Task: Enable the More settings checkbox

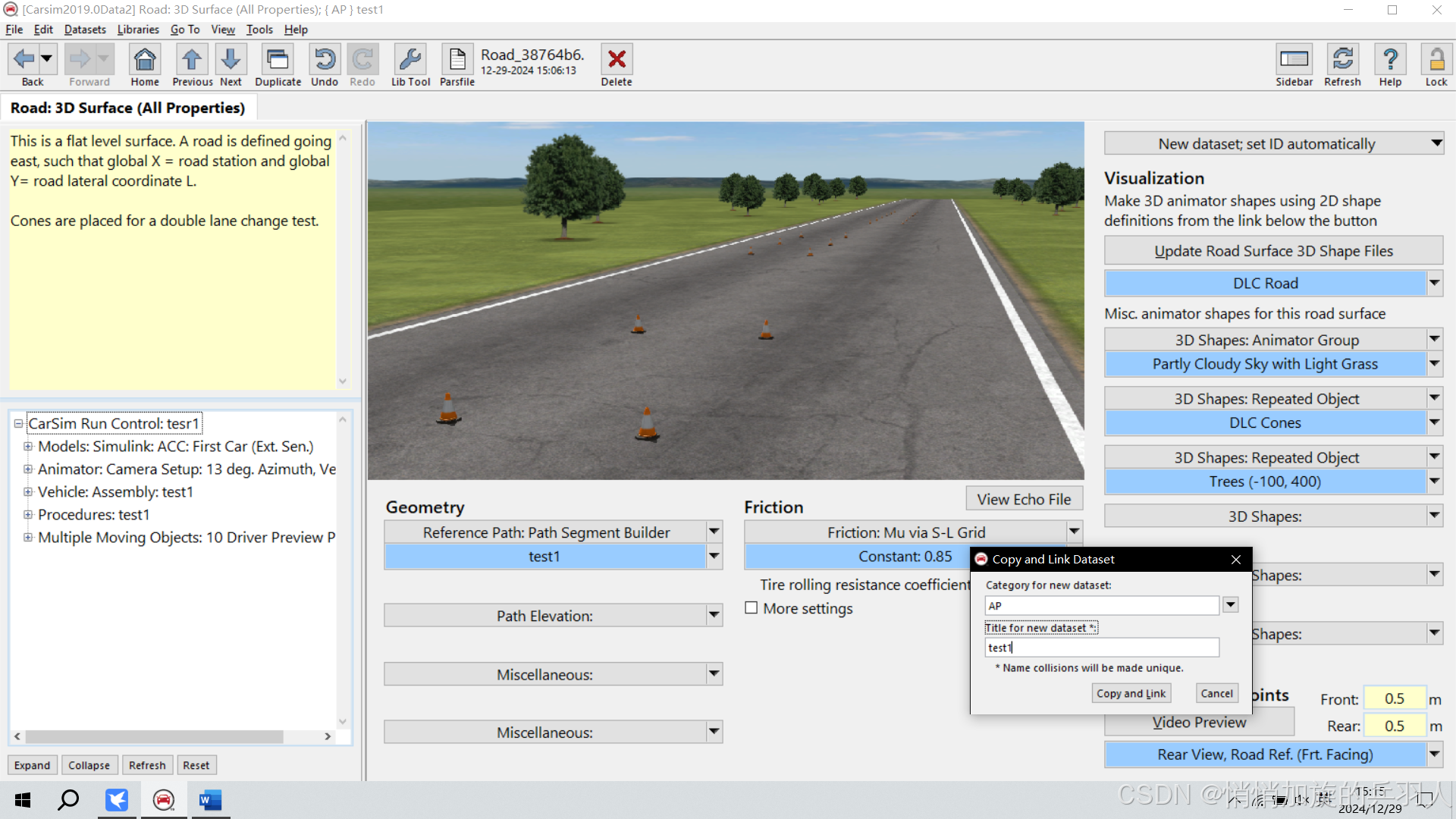Action: (x=752, y=608)
